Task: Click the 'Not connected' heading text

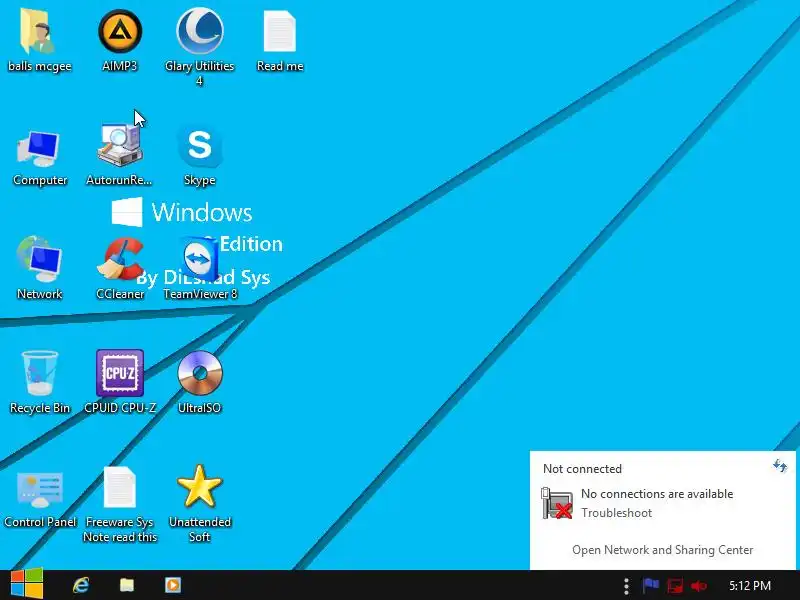Action: (582, 469)
